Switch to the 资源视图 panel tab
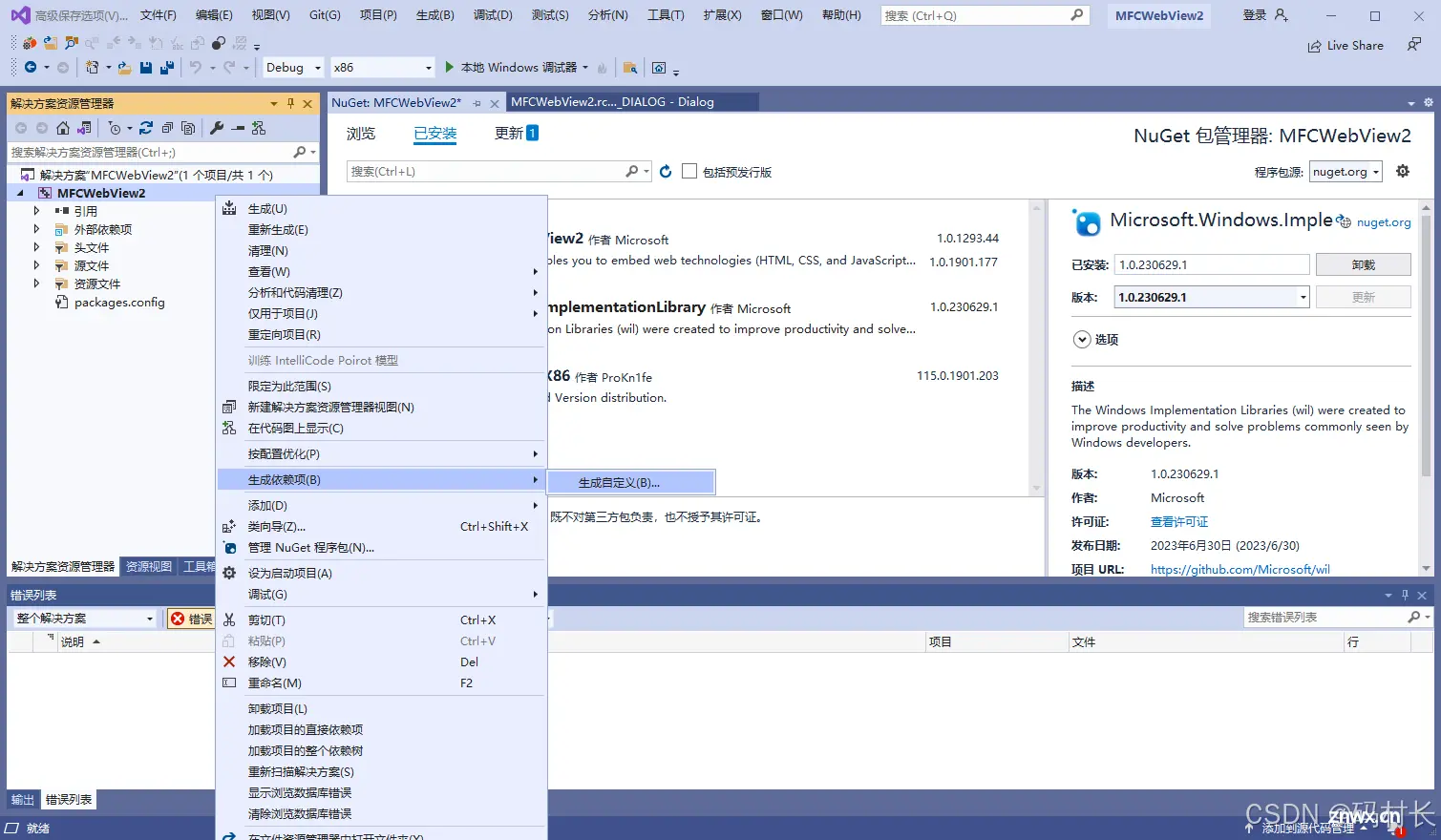The height and width of the screenshot is (840, 1441). (x=149, y=566)
